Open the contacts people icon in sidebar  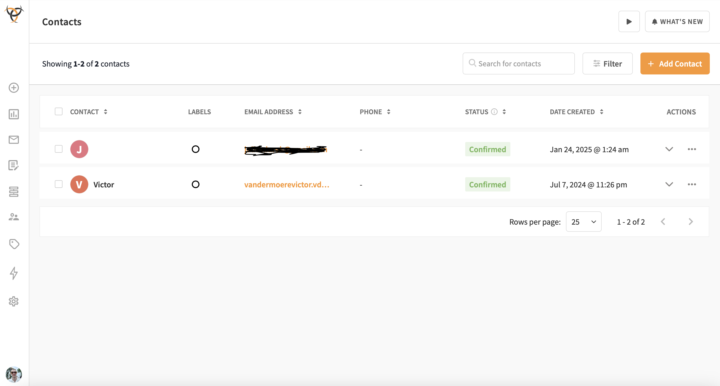14,217
